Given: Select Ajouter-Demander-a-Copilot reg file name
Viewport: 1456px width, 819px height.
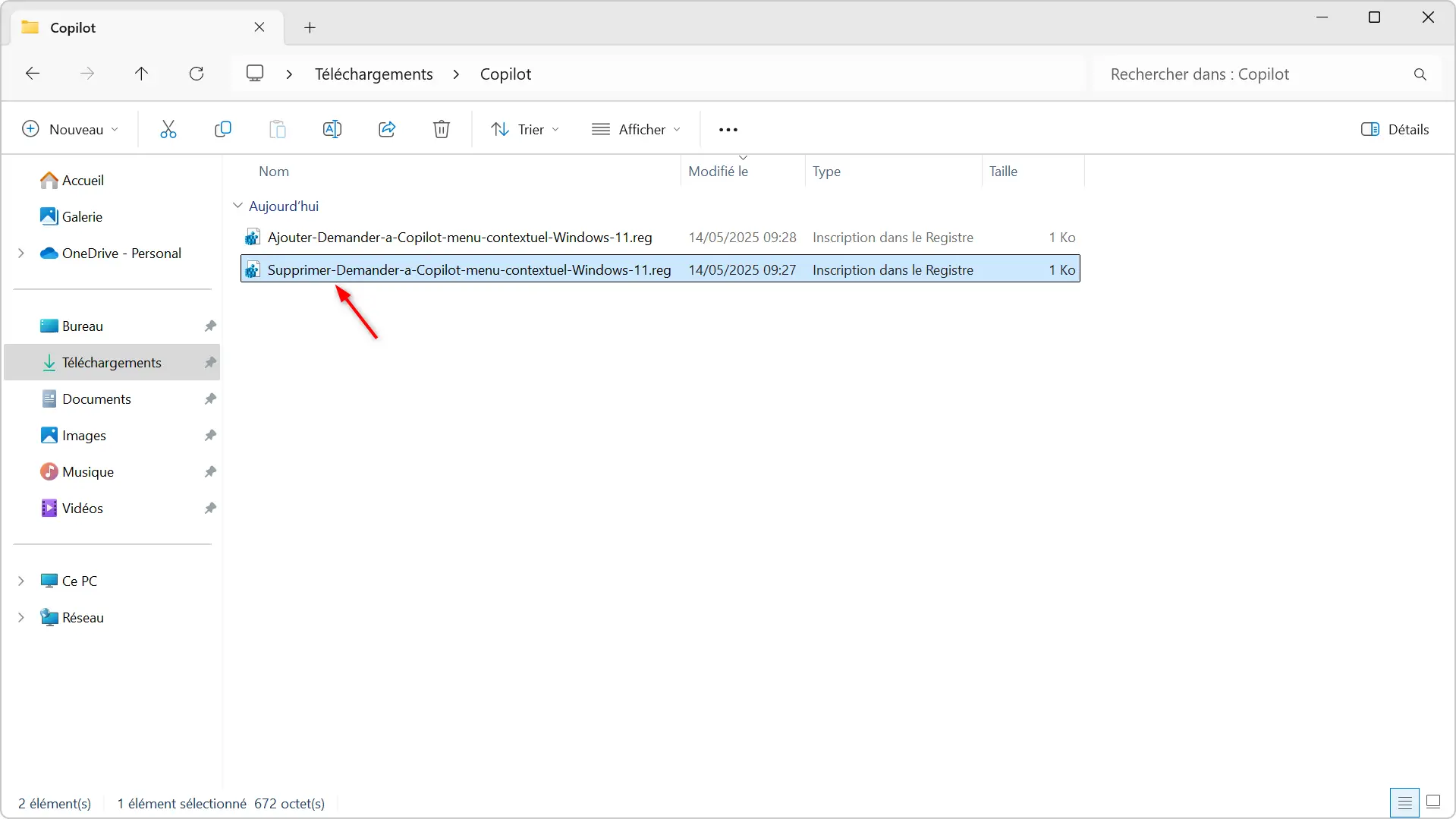Looking at the screenshot, I should 460,238.
